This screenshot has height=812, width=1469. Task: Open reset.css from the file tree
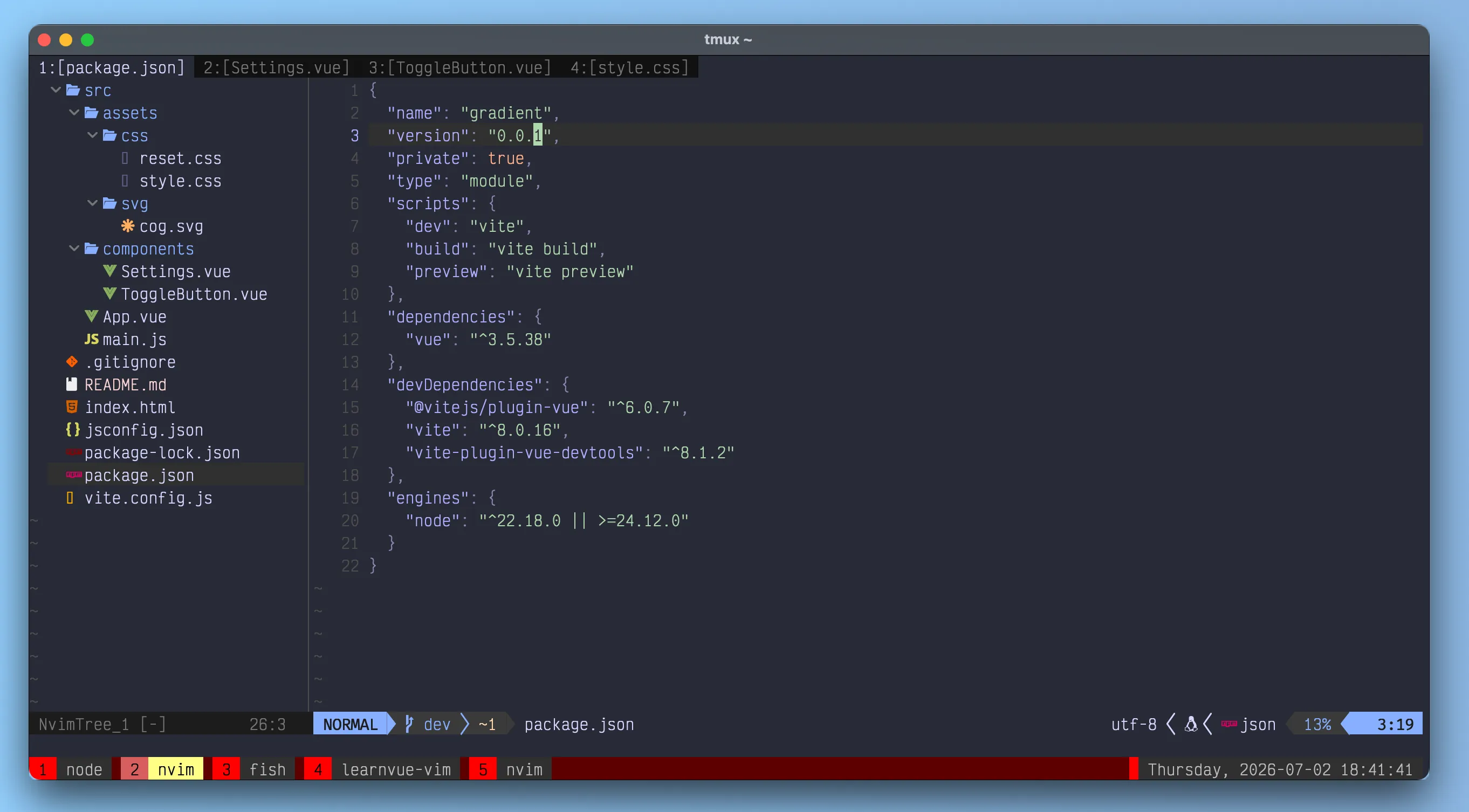pos(180,159)
